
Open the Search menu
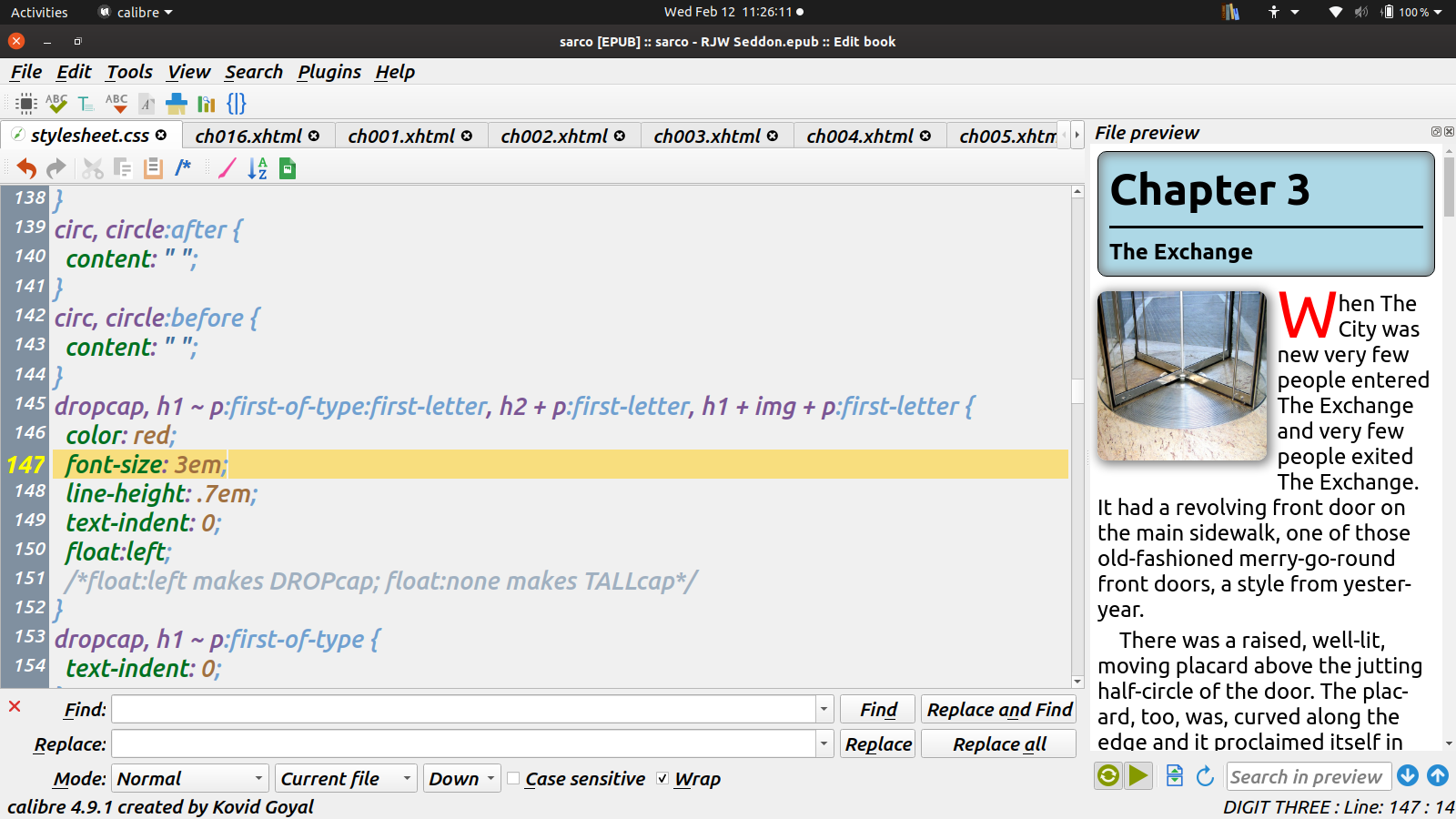pyautogui.click(x=254, y=72)
